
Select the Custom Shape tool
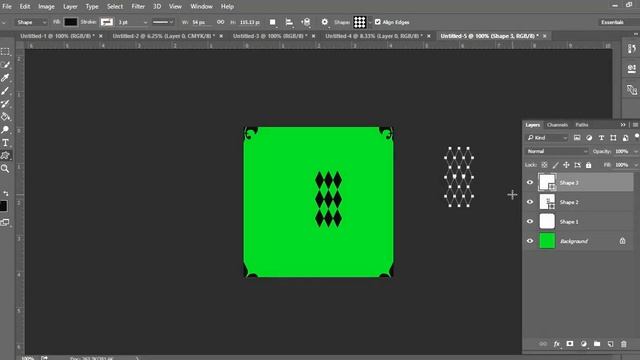pyautogui.click(x=5, y=156)
